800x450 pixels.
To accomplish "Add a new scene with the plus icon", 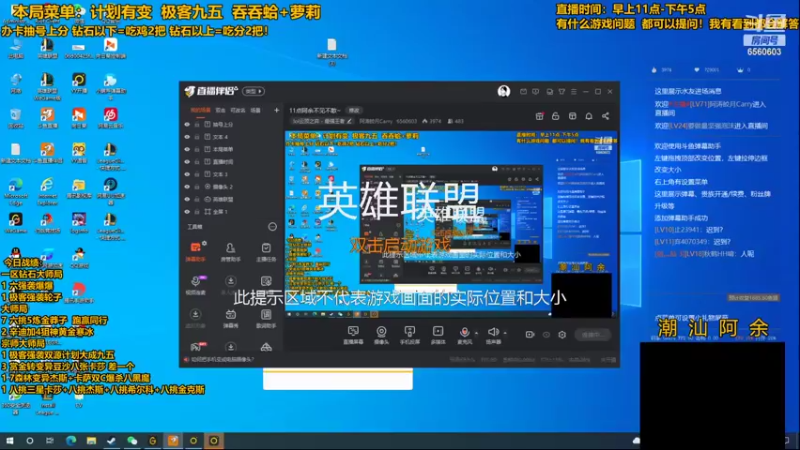I will pyautogui.click(x=277, y=110).
